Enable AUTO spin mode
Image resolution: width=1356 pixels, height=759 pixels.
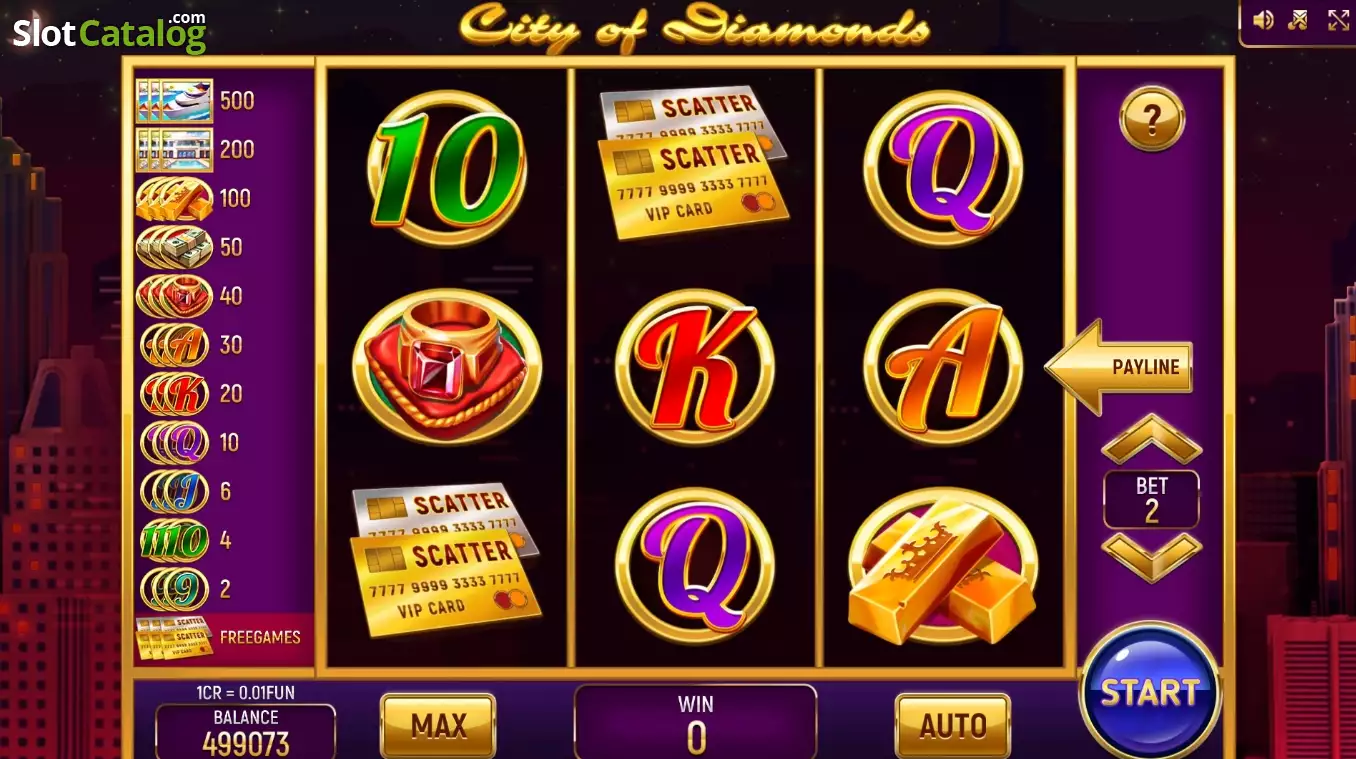[952, 725]
